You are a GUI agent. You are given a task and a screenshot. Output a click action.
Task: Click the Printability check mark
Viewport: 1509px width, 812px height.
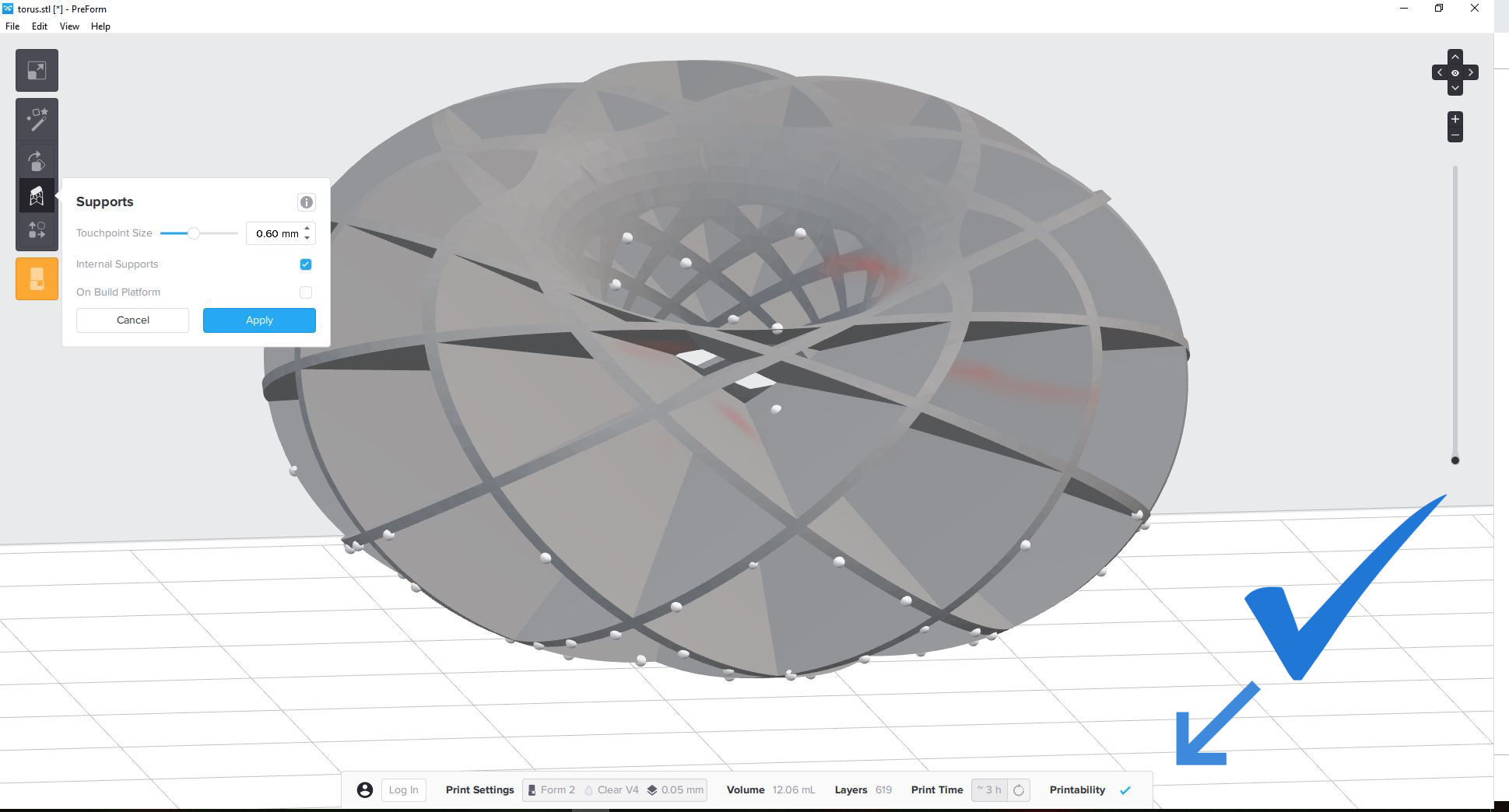(1125, 790)
